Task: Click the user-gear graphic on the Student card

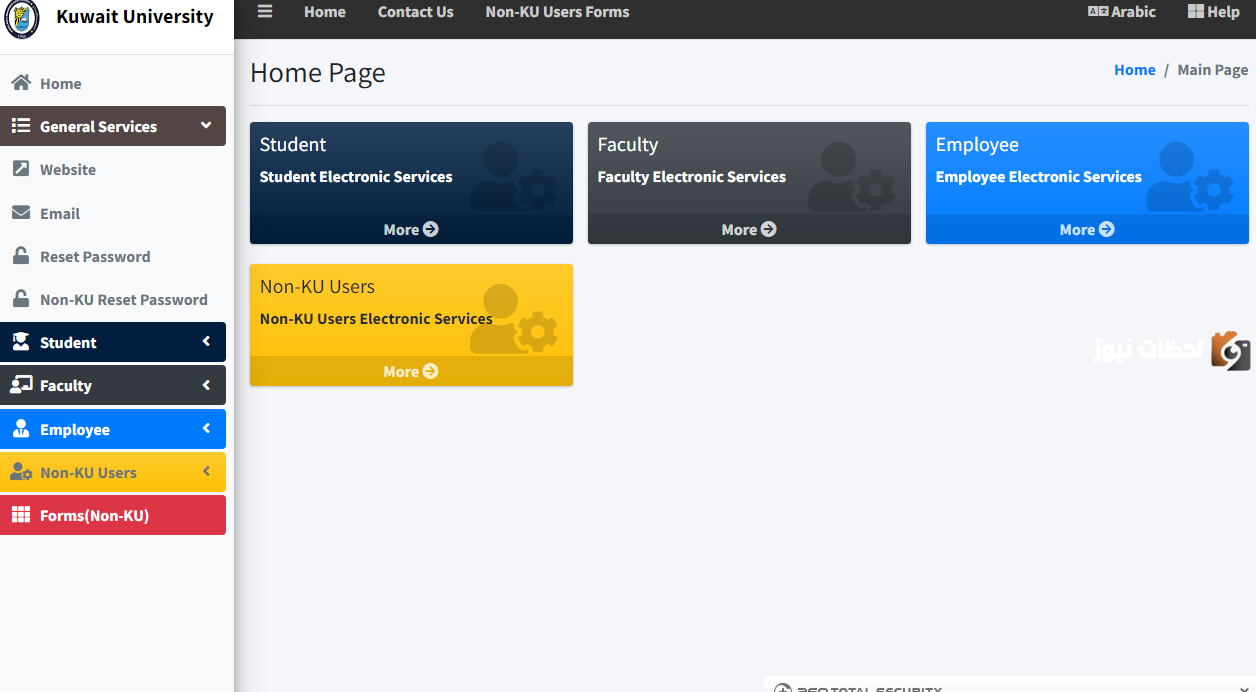Action: (x=514, y=177)
